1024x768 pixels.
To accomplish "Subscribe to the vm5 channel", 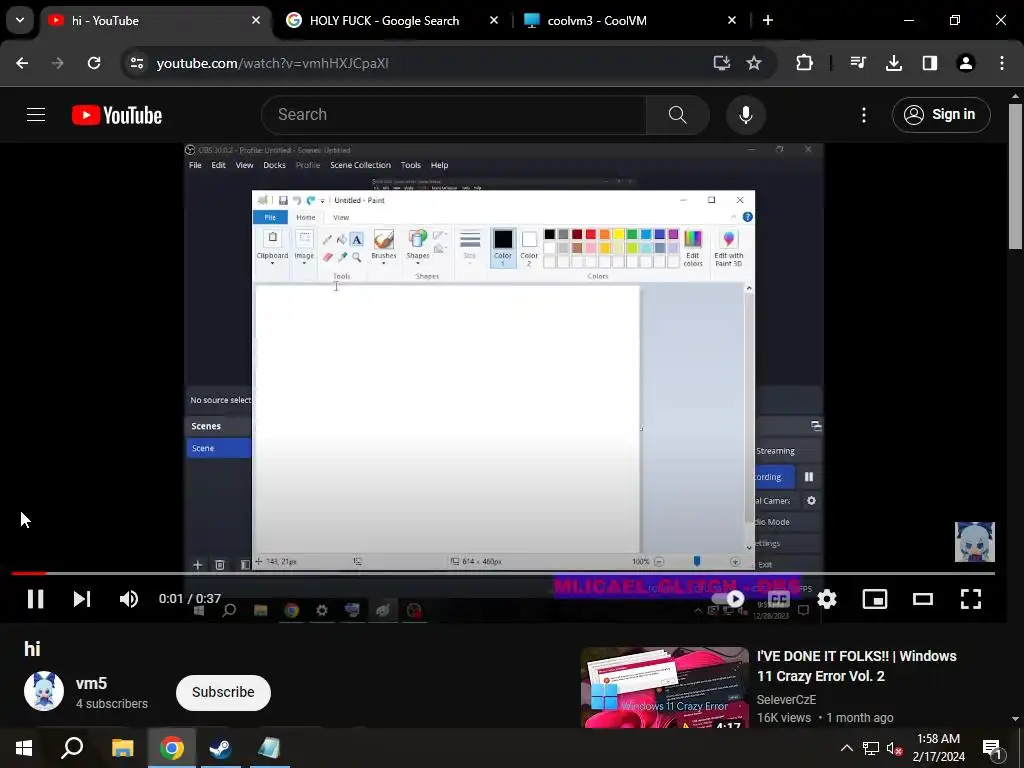I will [x=223, y=692].
